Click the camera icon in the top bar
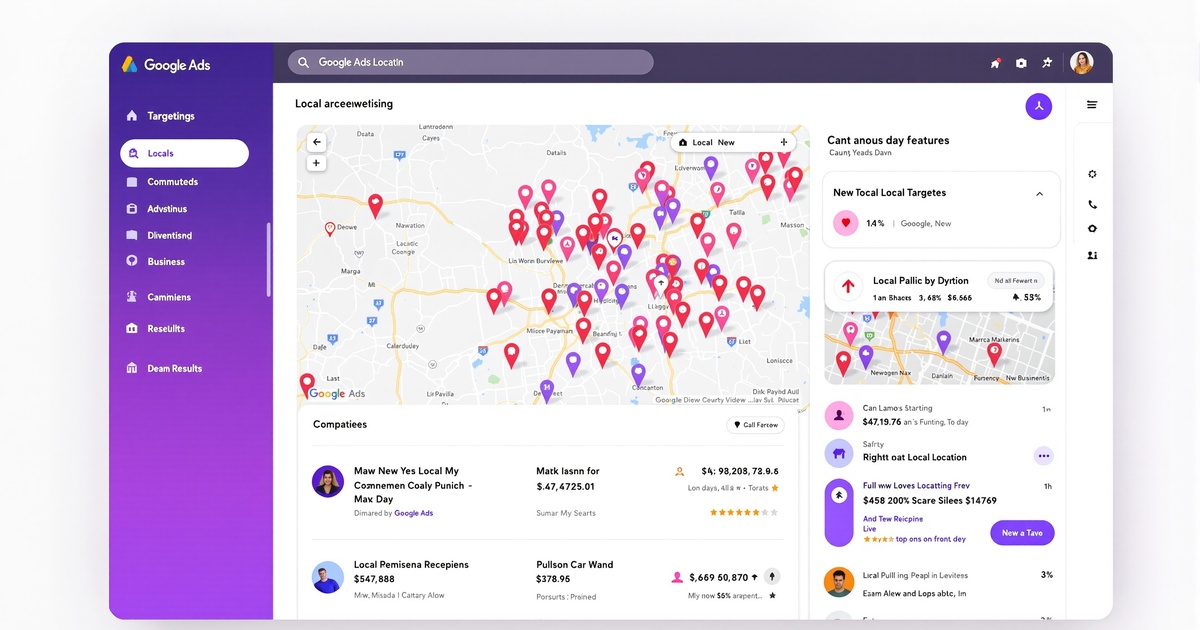 tap(1021, 62)
